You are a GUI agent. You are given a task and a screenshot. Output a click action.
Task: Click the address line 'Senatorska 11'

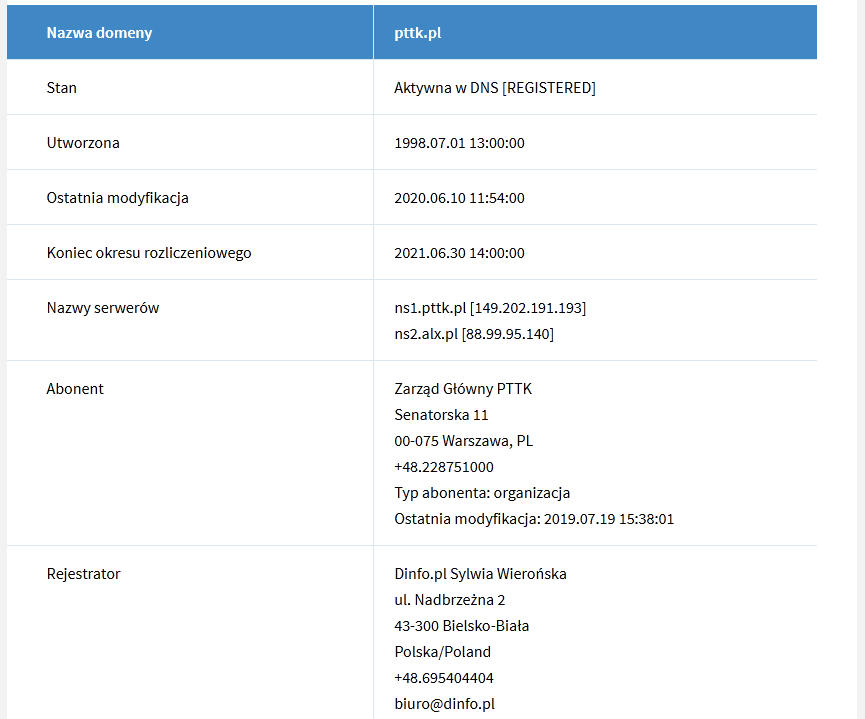(x=441, y=415)
